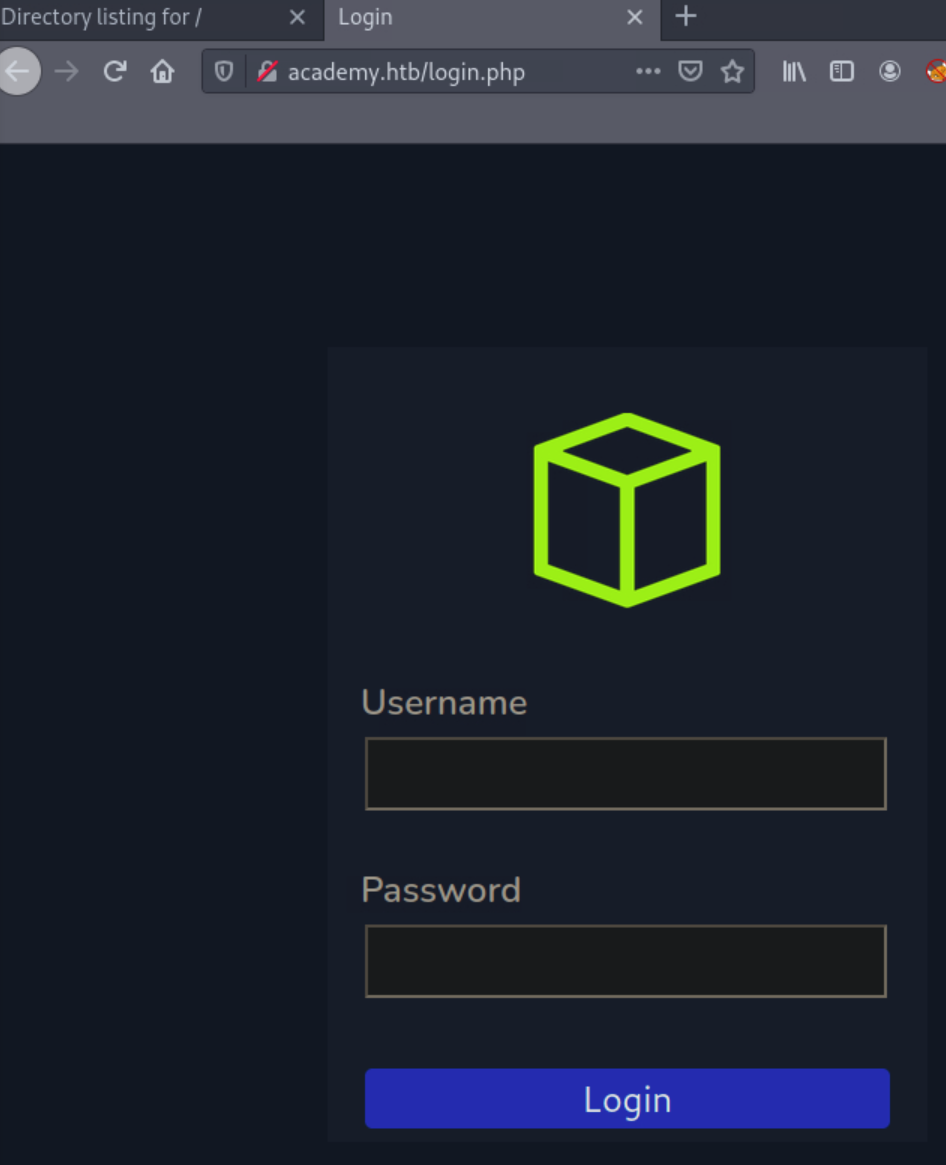946x1165 pixels.
Task: Bookmark this page with star
Action: pyautogui.click(x=732, y=71)
